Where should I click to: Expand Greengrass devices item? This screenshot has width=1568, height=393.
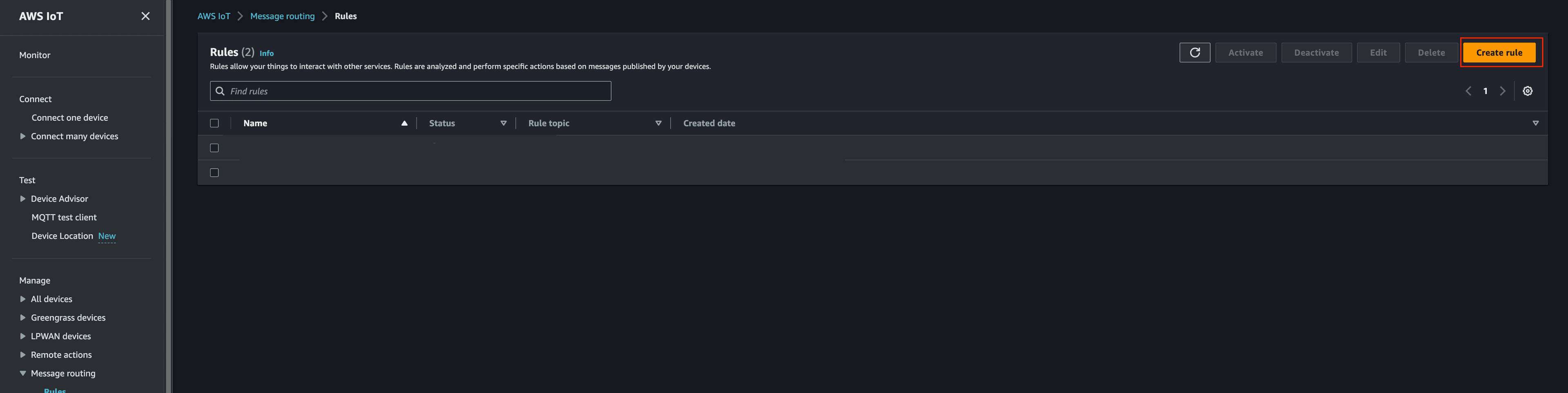(x=22, y=318)
